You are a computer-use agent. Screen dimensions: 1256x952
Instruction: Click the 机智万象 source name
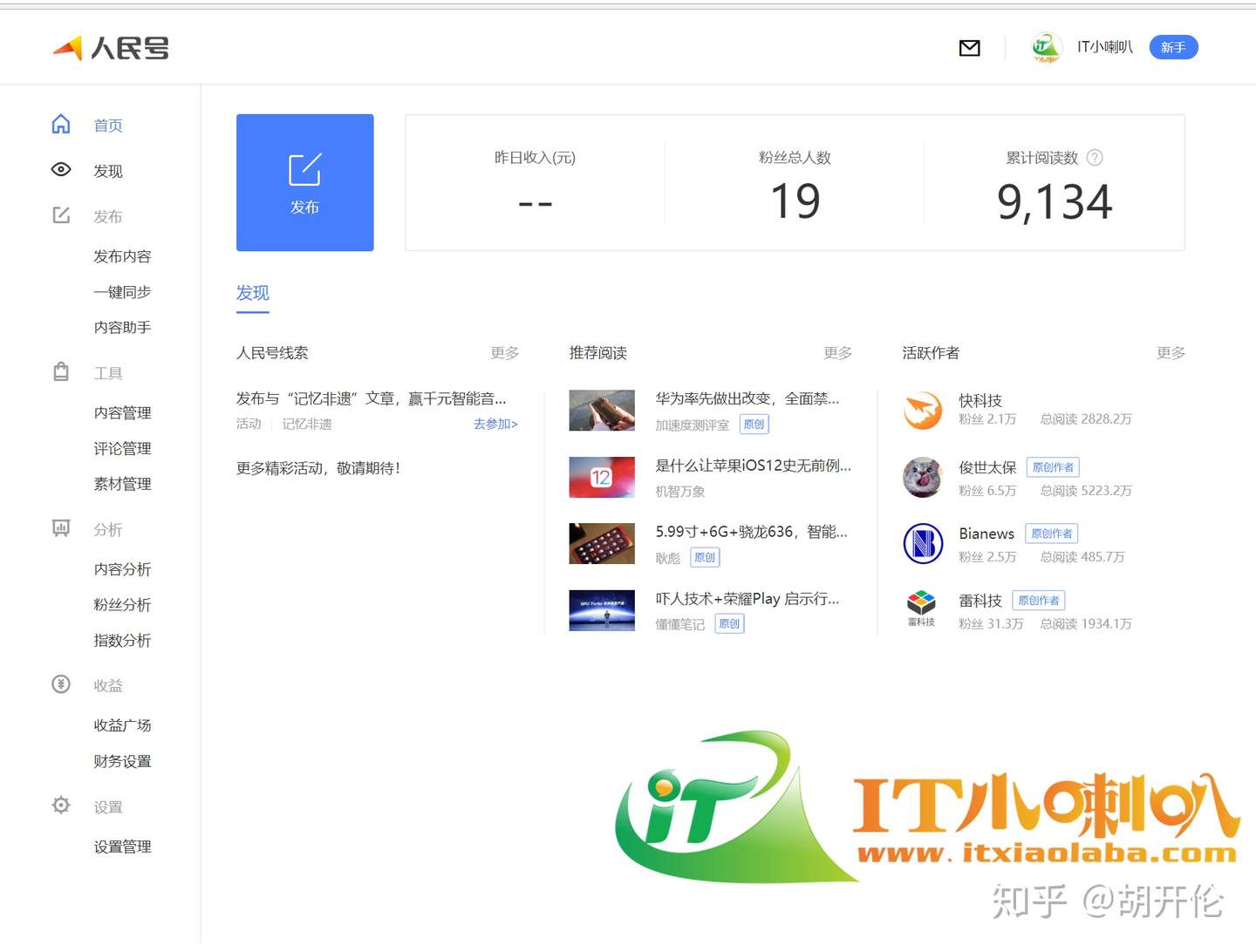(680, 492)
